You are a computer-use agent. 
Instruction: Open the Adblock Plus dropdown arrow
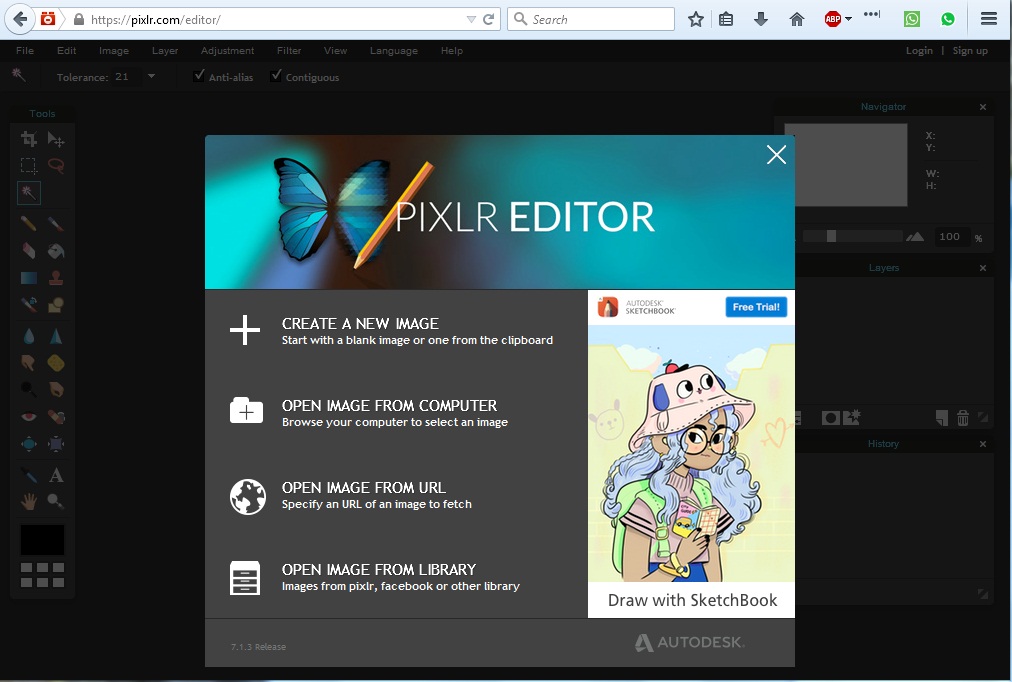coord(849,19)
